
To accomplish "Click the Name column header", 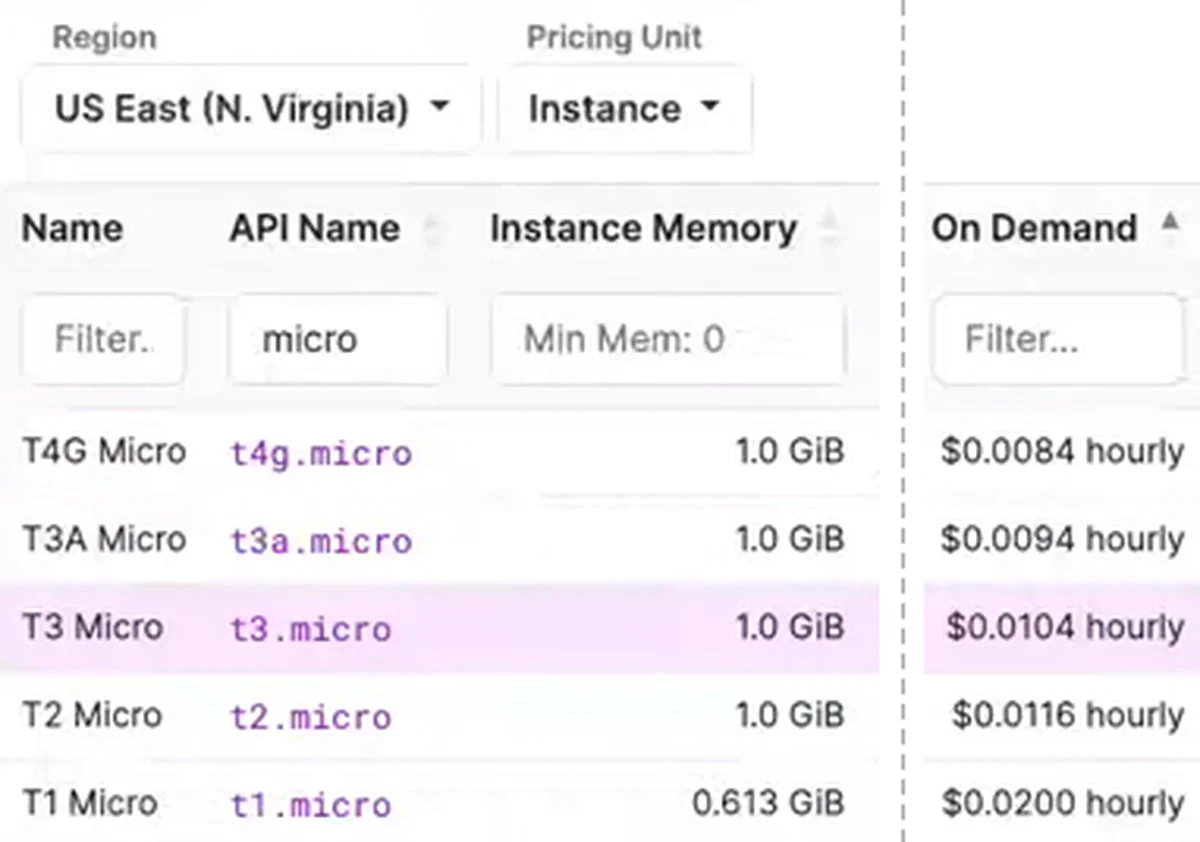I will tap(72, 229).
